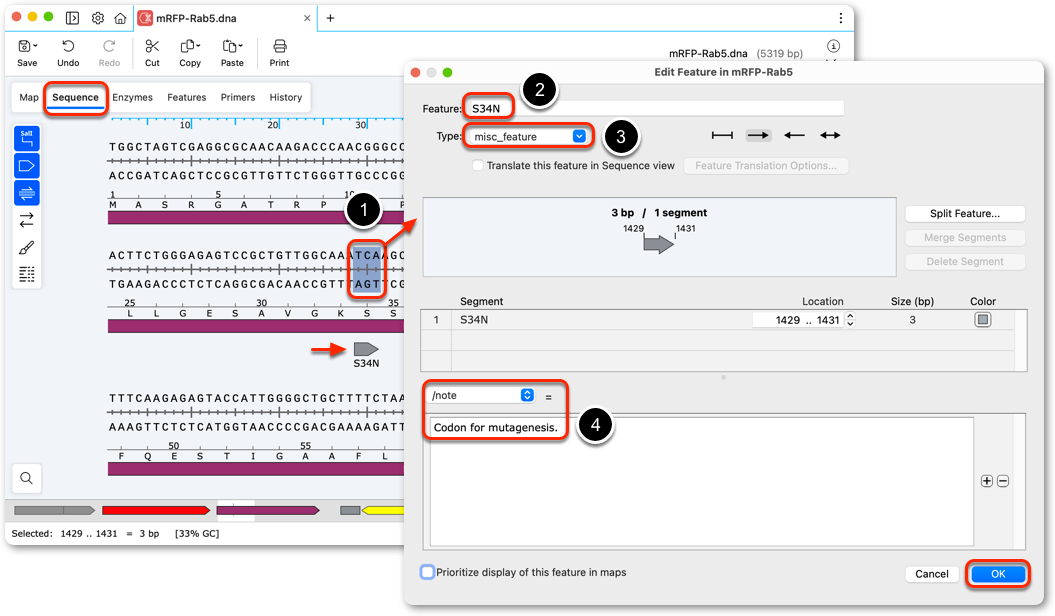This screenshot has height=616, width=1055.
Task: Click the double-arrow strand toggle icon
Action: tap(27, 220)
